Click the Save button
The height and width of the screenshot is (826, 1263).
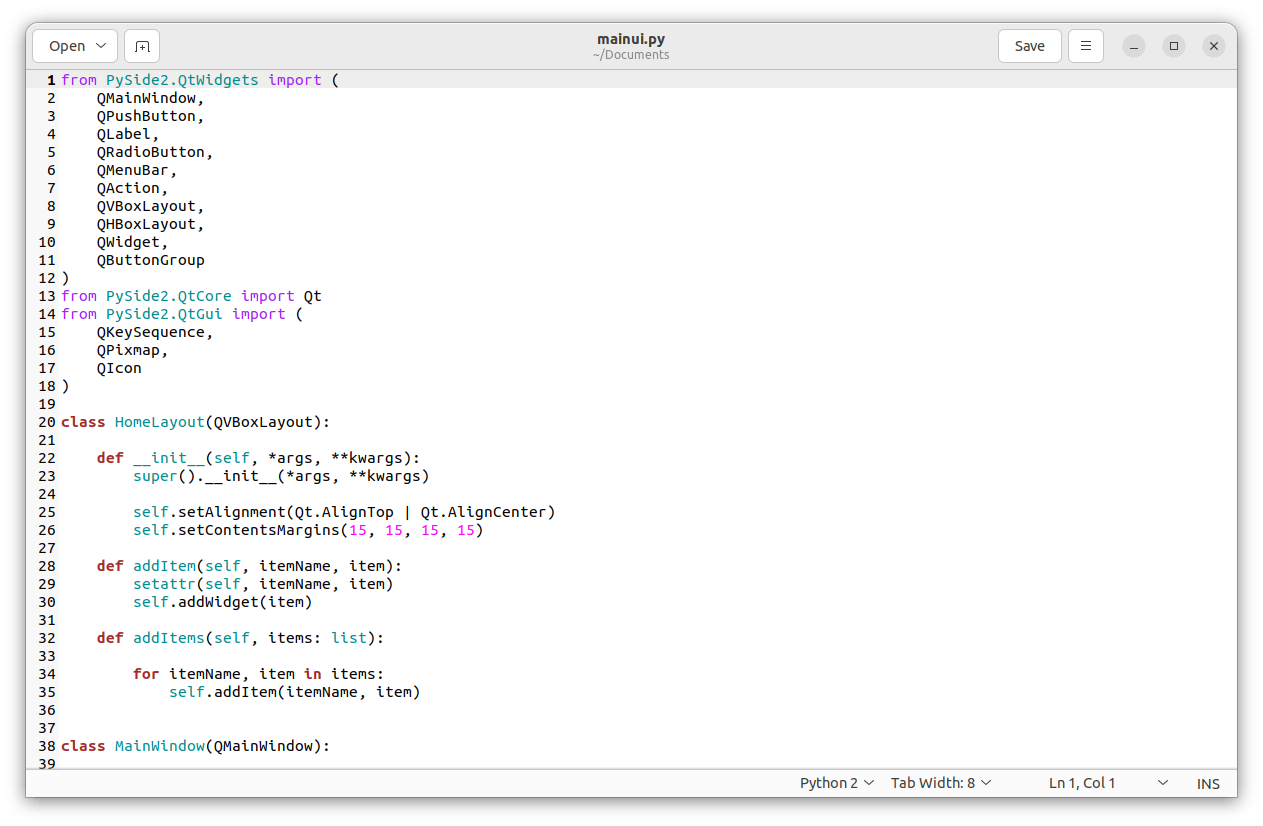click(x=1029, y=46)
